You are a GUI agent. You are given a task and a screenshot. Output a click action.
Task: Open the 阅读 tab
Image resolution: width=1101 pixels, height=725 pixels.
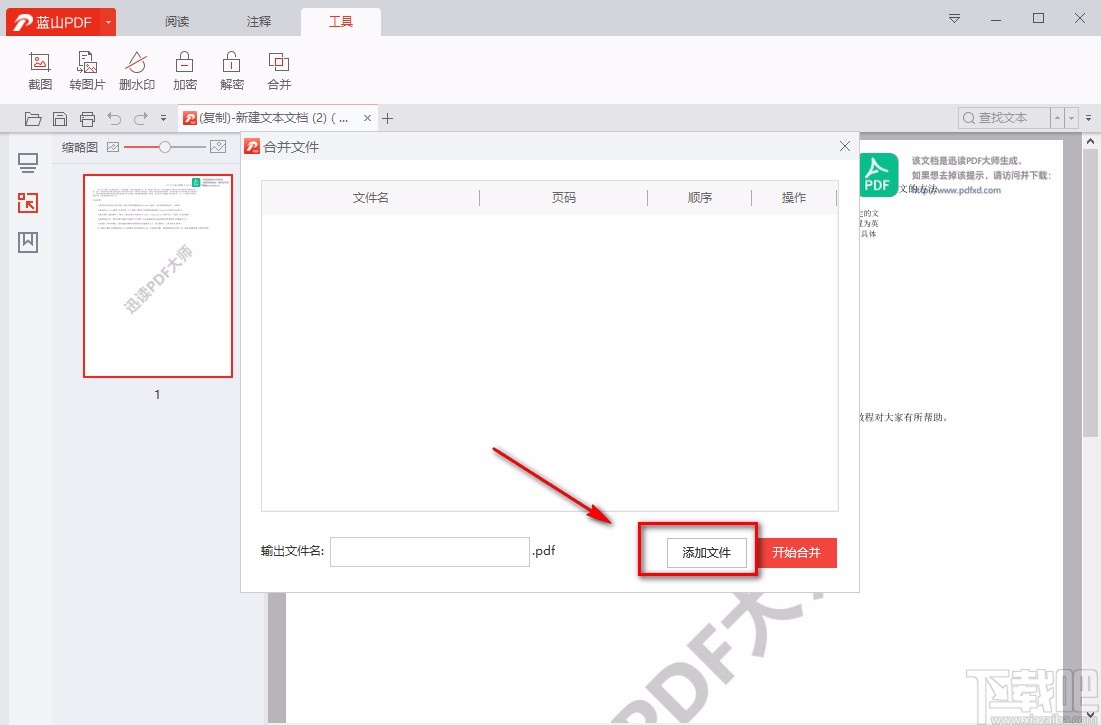coord(177,22)
